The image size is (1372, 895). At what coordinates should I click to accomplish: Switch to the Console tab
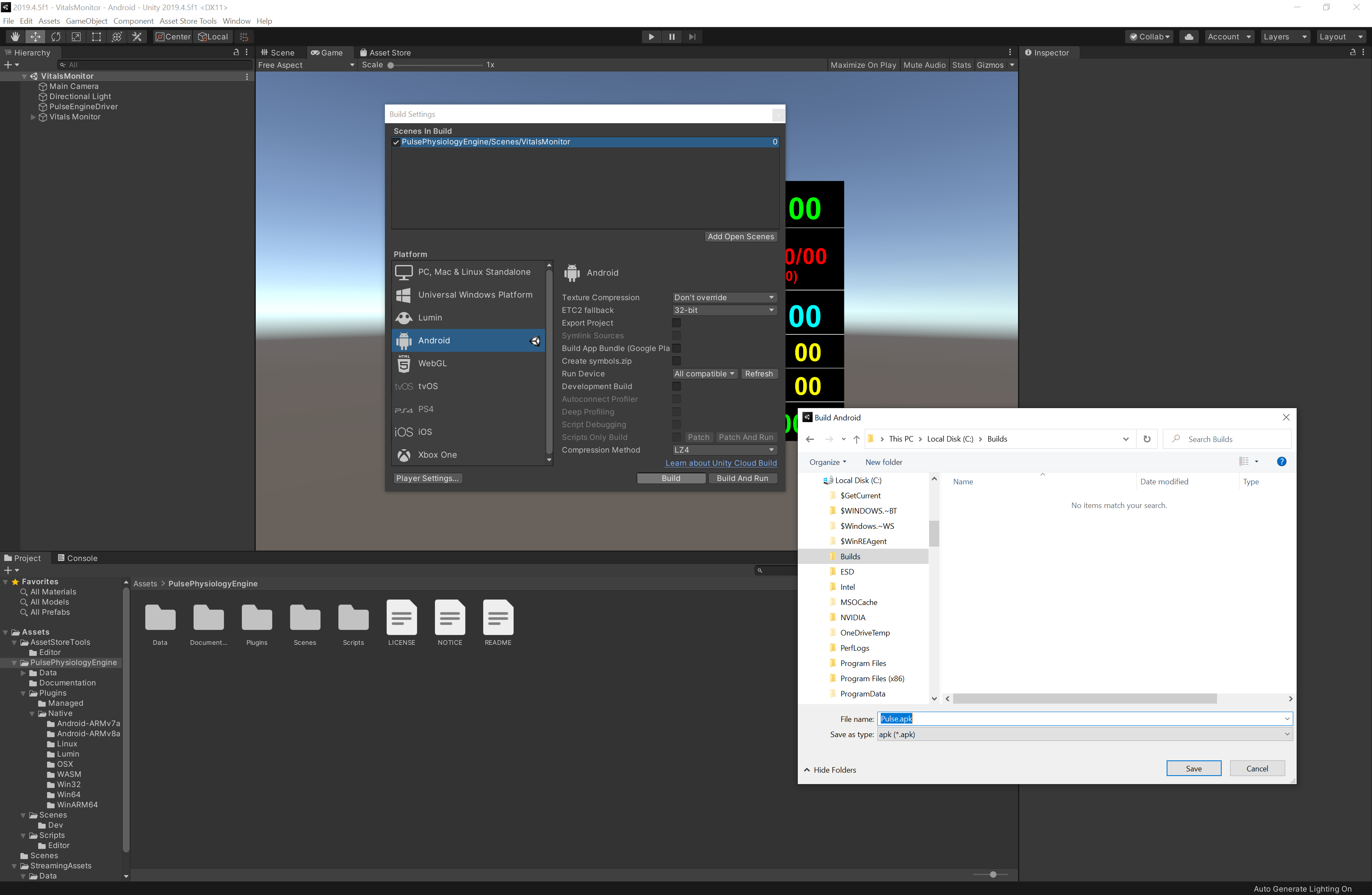coord(77,558)
